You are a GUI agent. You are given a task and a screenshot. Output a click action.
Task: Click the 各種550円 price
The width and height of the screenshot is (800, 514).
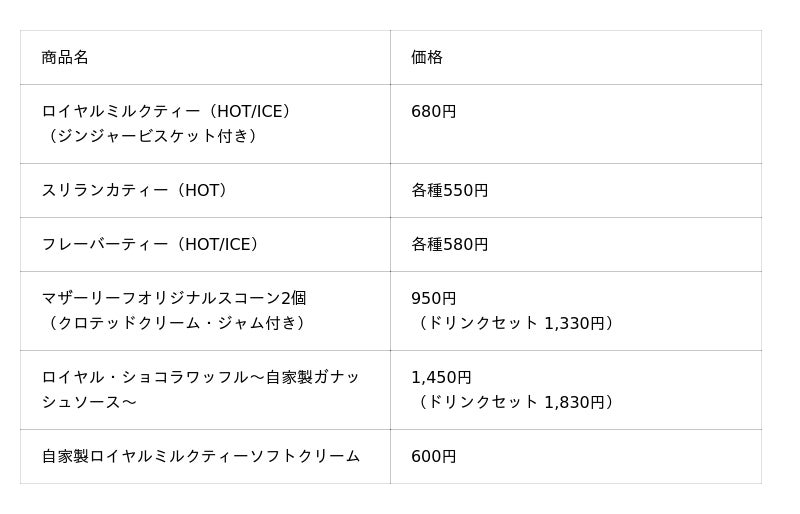point(449,190)
